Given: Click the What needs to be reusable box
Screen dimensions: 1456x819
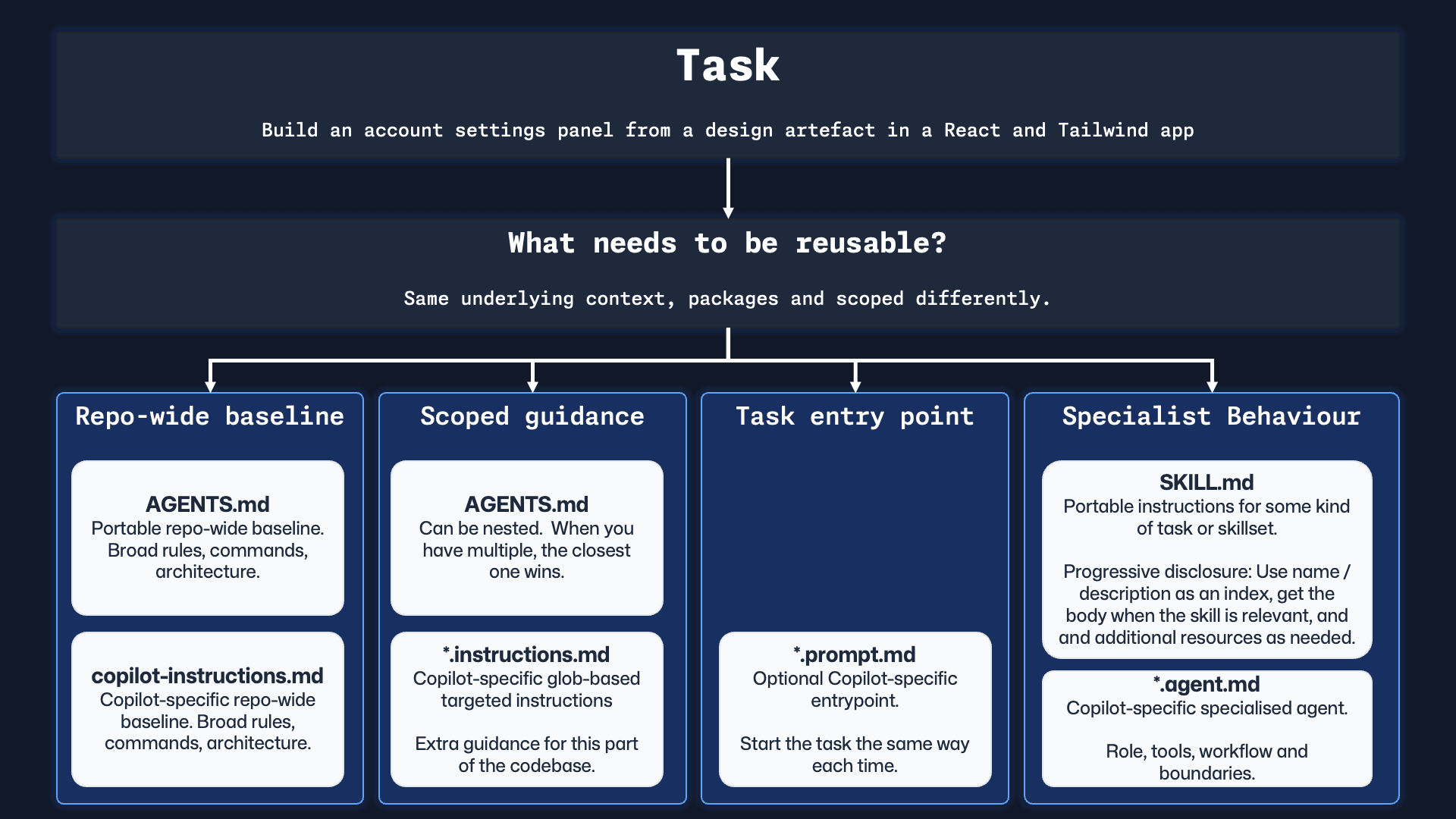Looking at the screenshot, I should (x=726, y=243).
